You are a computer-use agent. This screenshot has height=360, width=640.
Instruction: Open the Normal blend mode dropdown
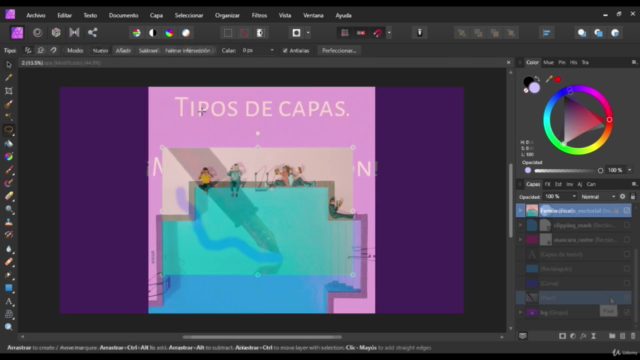tap(598, 197)
